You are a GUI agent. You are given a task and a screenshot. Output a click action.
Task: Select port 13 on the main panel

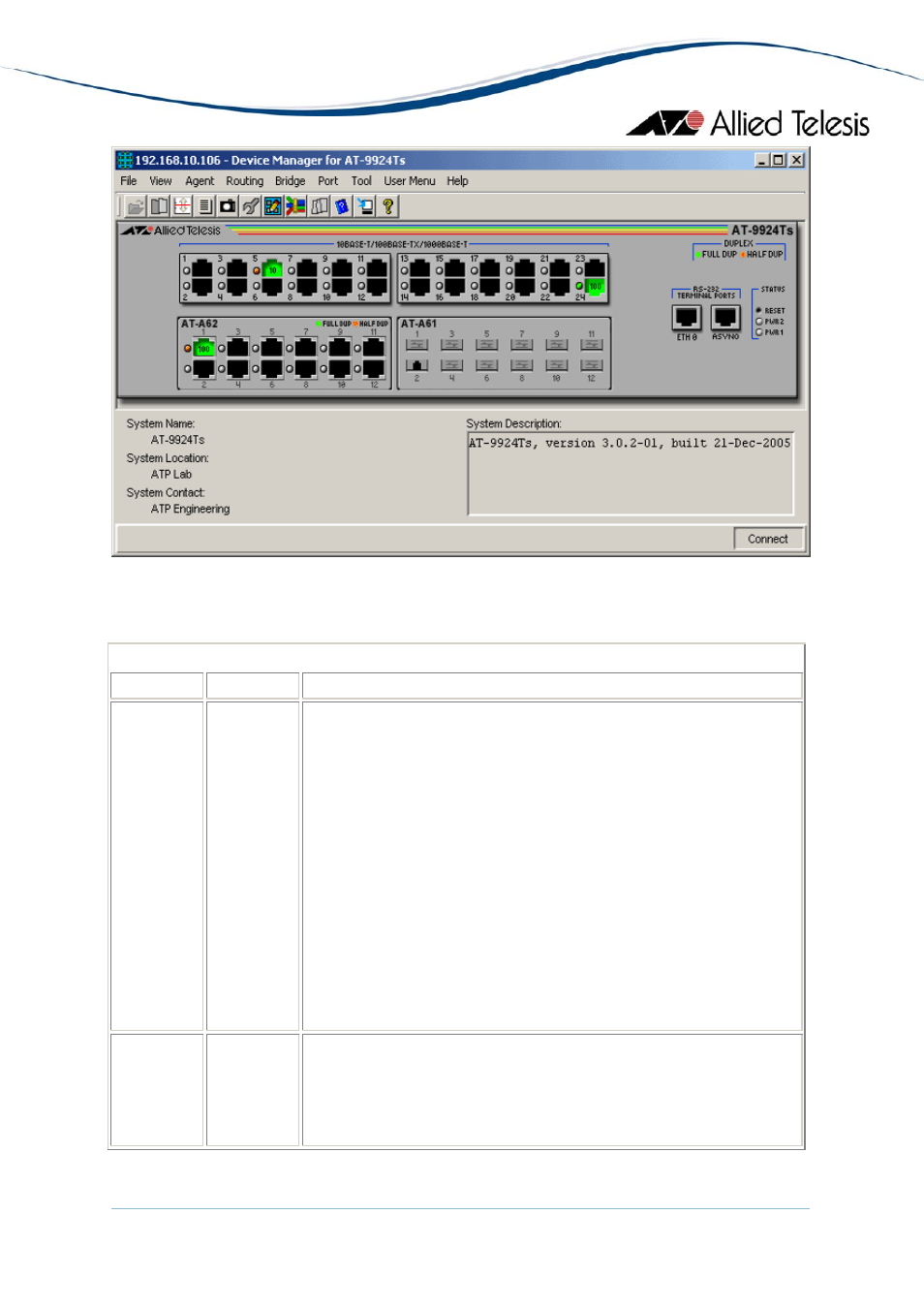420,269
